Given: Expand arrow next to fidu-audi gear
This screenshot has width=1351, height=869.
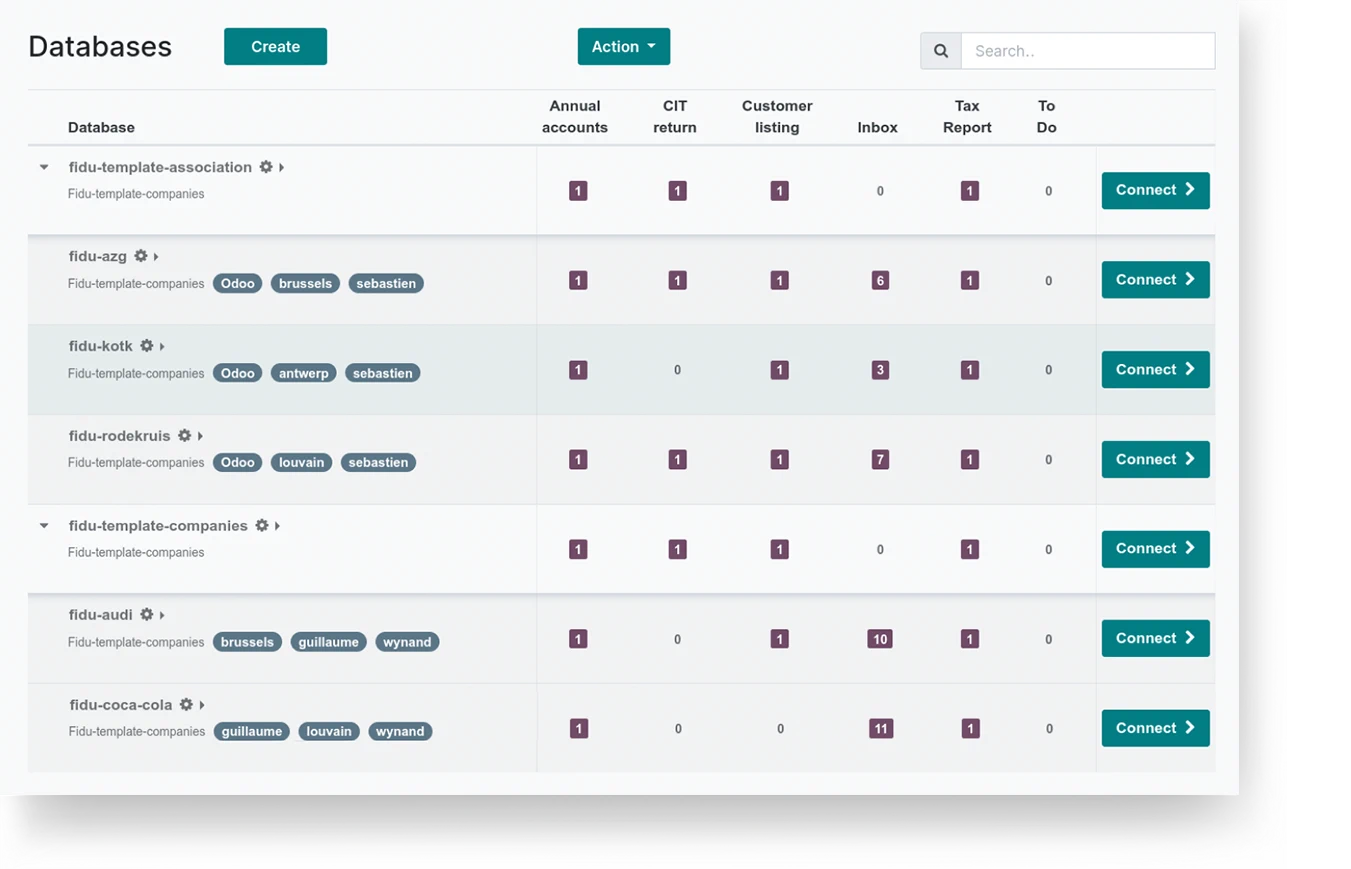Looking at the screenshot, I should point(162,615).
